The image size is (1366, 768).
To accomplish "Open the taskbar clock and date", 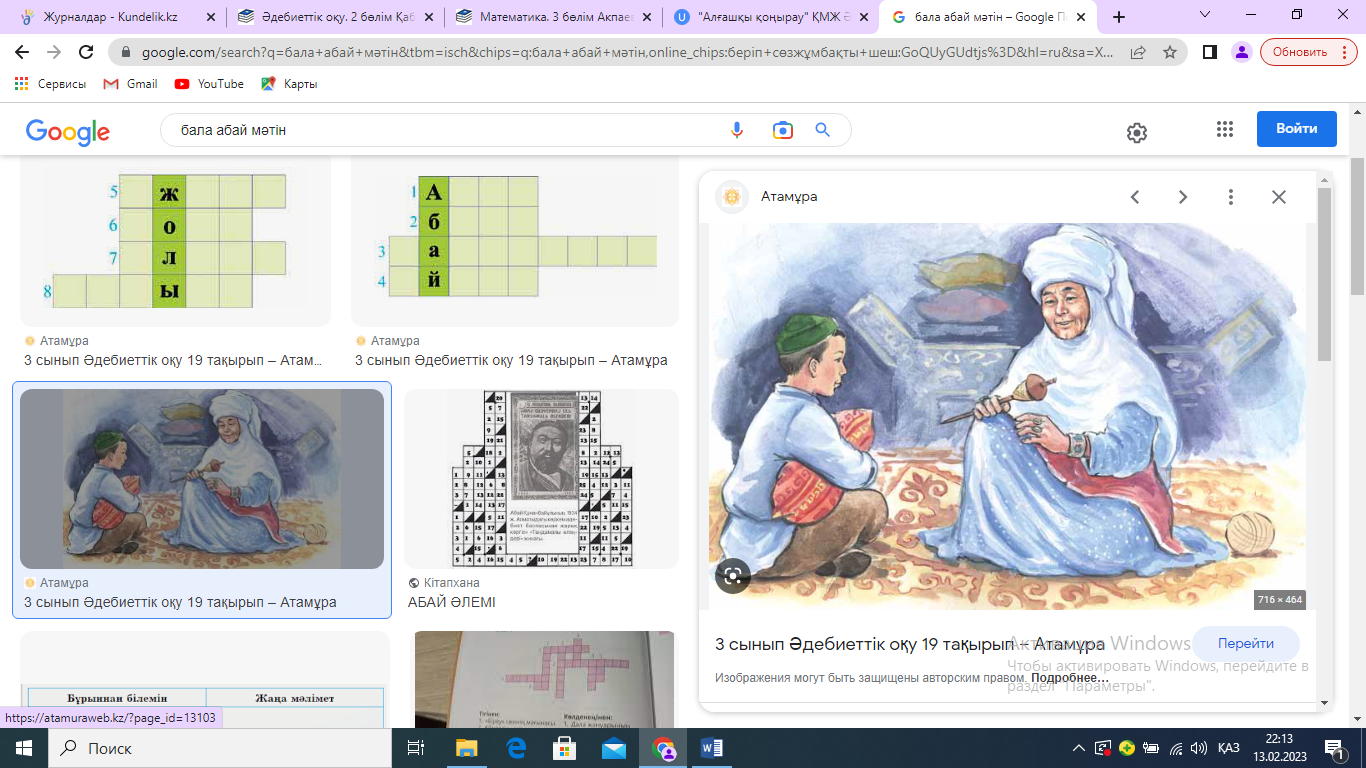I will click(1279, 748).
